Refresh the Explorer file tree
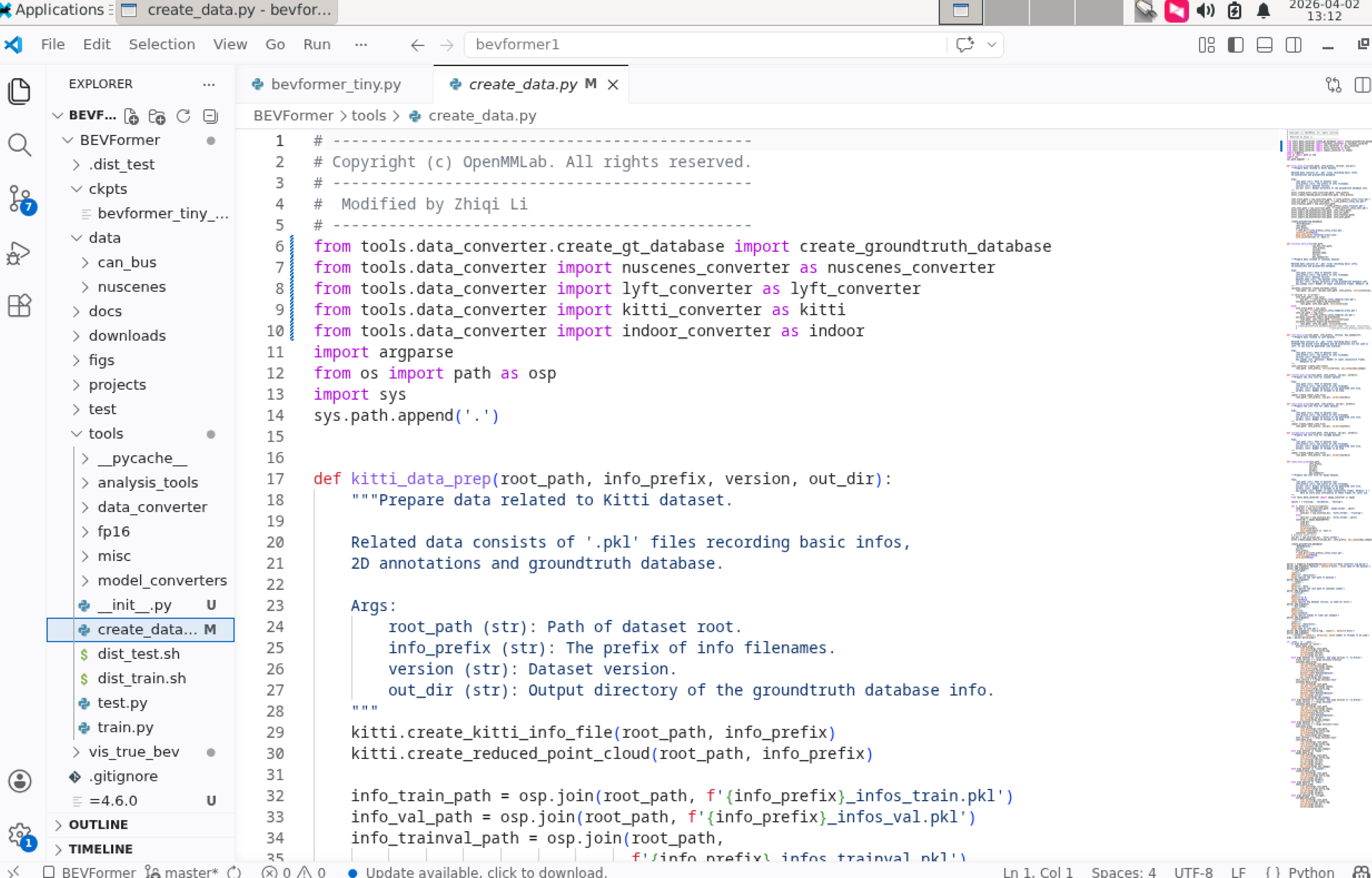The width and height of the screenshot is (1372, 878). click(183, 117)
